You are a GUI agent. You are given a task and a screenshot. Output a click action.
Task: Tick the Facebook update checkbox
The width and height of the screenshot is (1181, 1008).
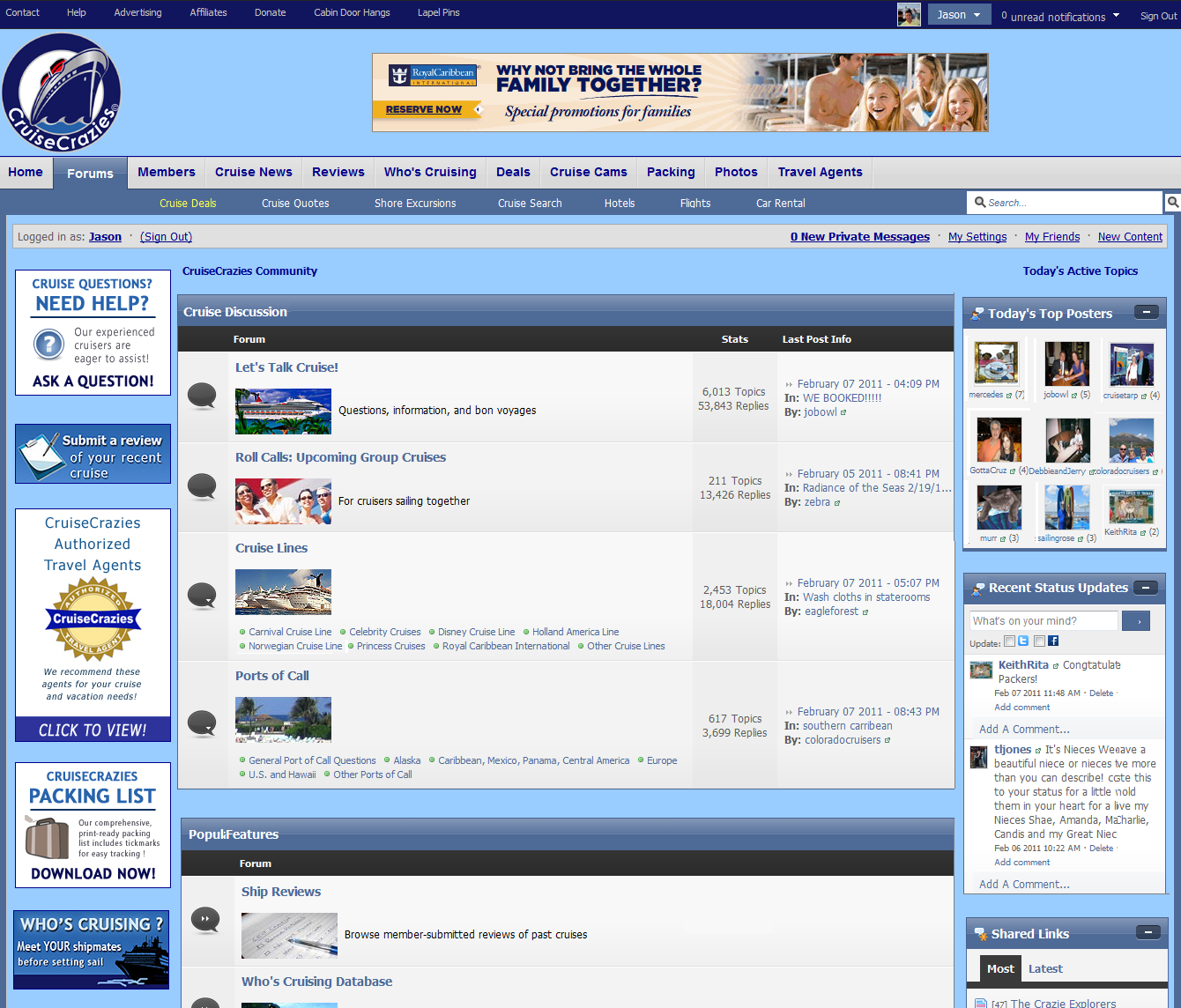click(1040, 641)
